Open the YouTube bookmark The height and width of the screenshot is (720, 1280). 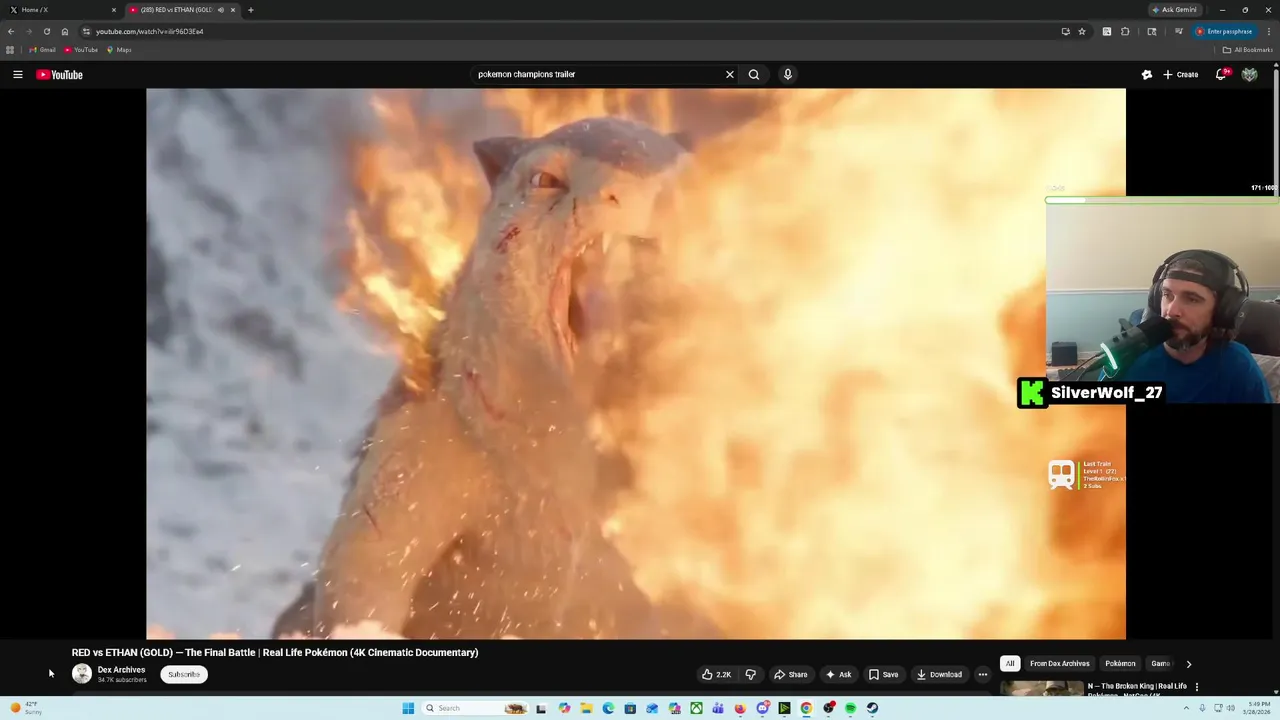click(x=81, y=50)
